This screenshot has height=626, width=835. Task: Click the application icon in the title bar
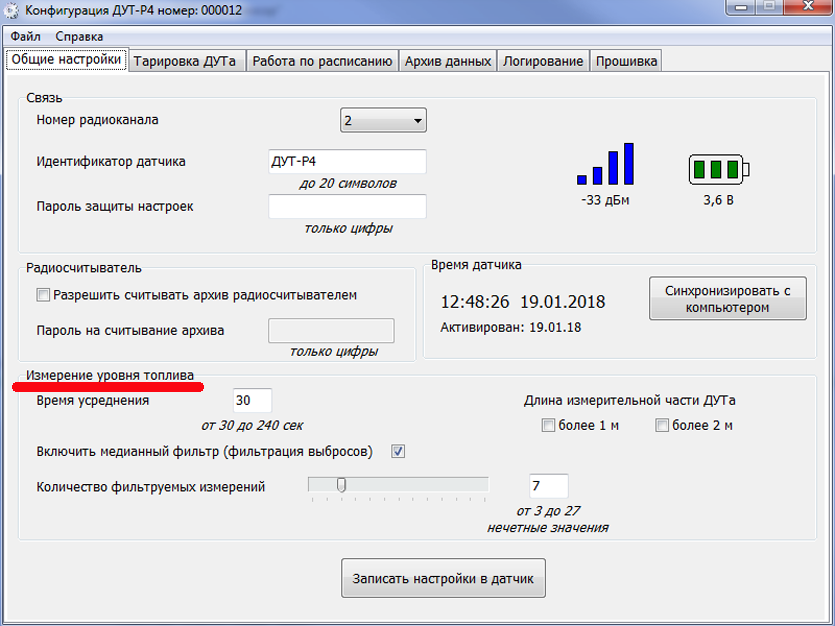(x=12, y=11)
